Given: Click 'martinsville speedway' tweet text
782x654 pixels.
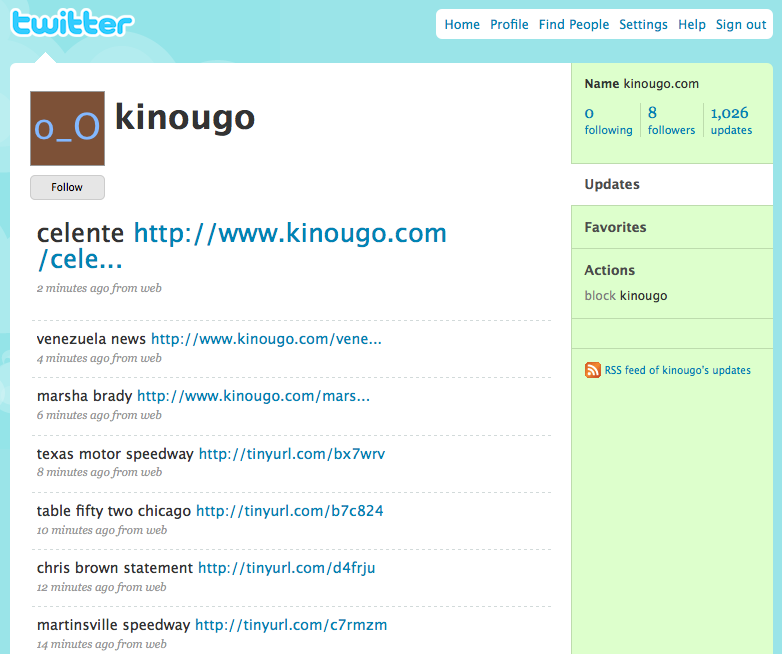Looking at the screenshot, I should (113, 625).
